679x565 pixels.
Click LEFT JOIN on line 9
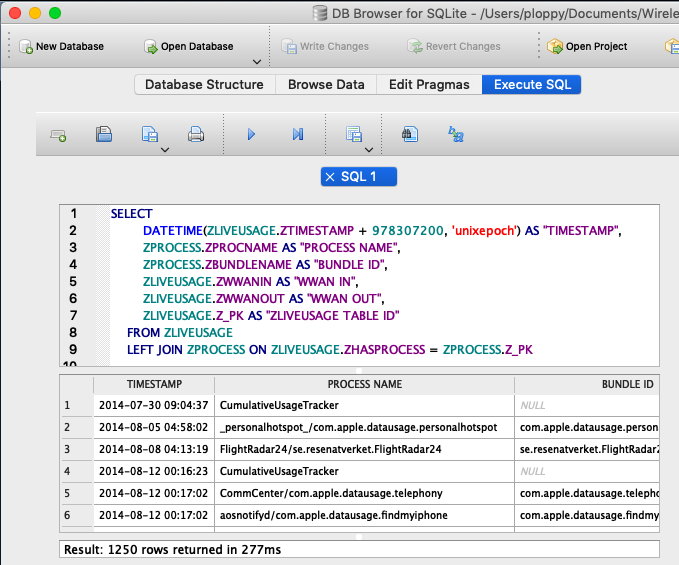[x=155, y=350]
